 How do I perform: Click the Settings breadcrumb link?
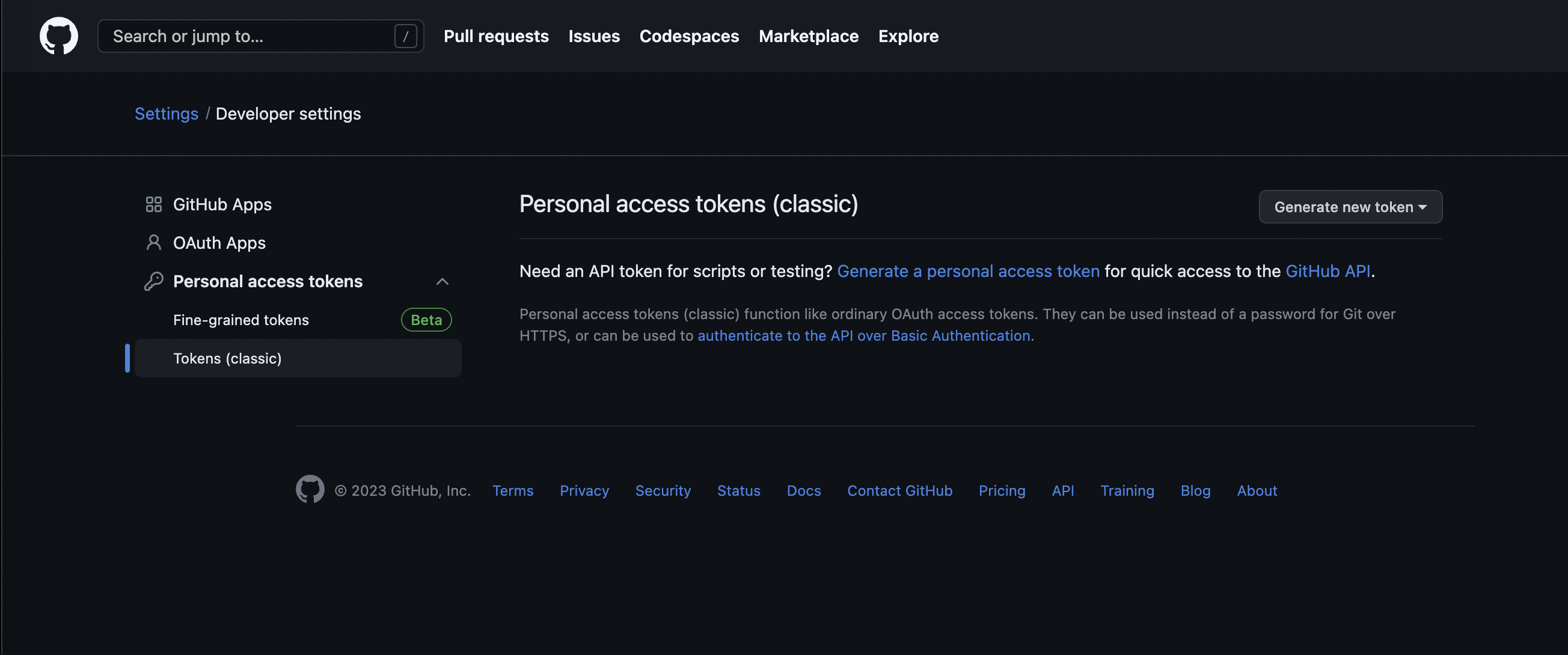pyautogui.click(x=166, y=114)
